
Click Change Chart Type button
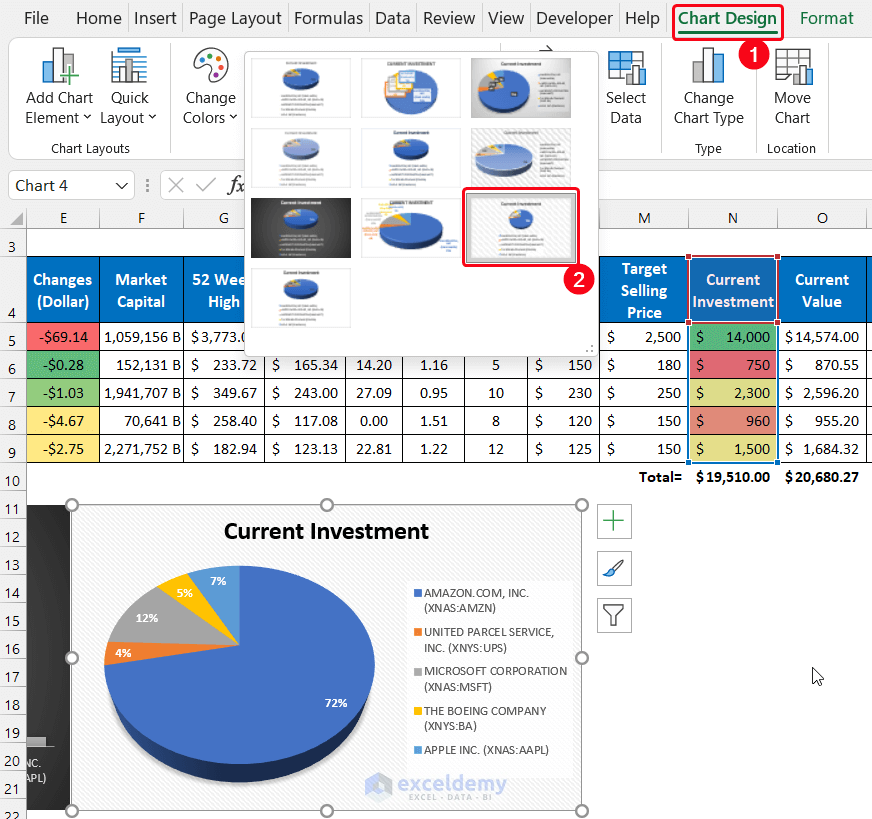(x=708, y=86)
